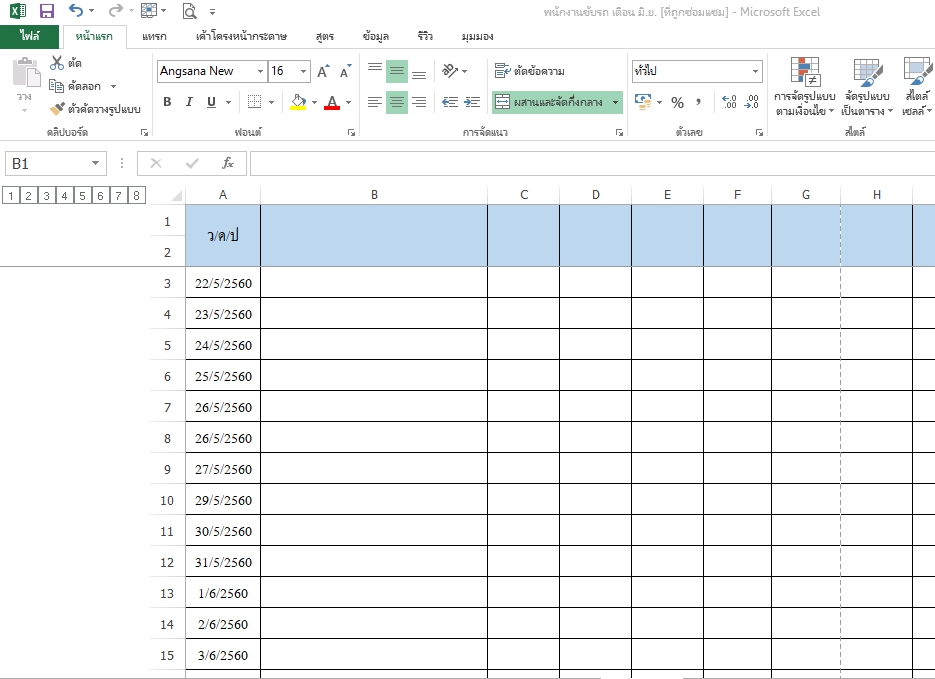The image size is (935, 679).
Task: Open the underline style dropdown arrow
Action: tap(228, 102)
